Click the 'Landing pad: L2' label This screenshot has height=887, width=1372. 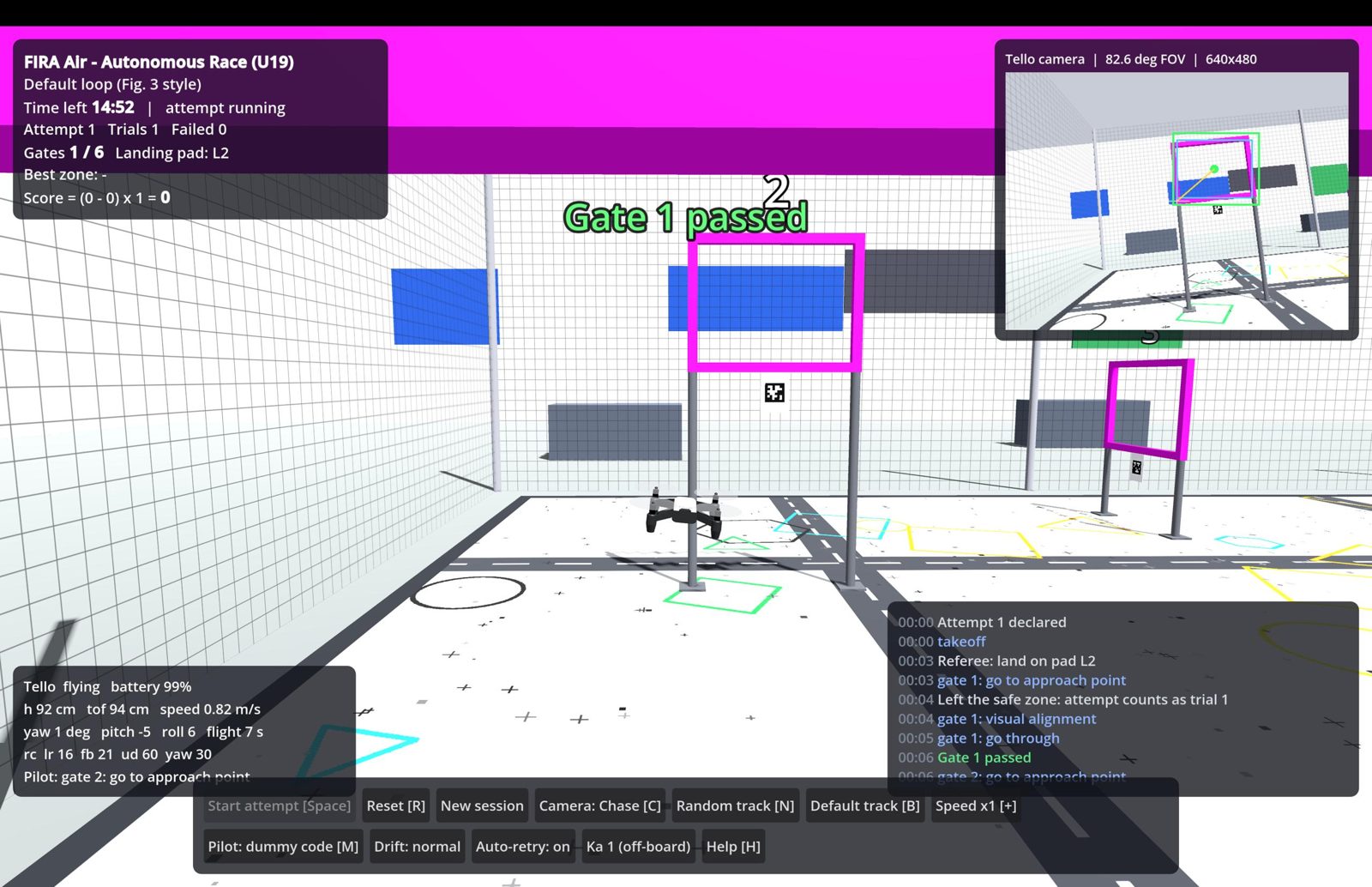click(172, 153)
